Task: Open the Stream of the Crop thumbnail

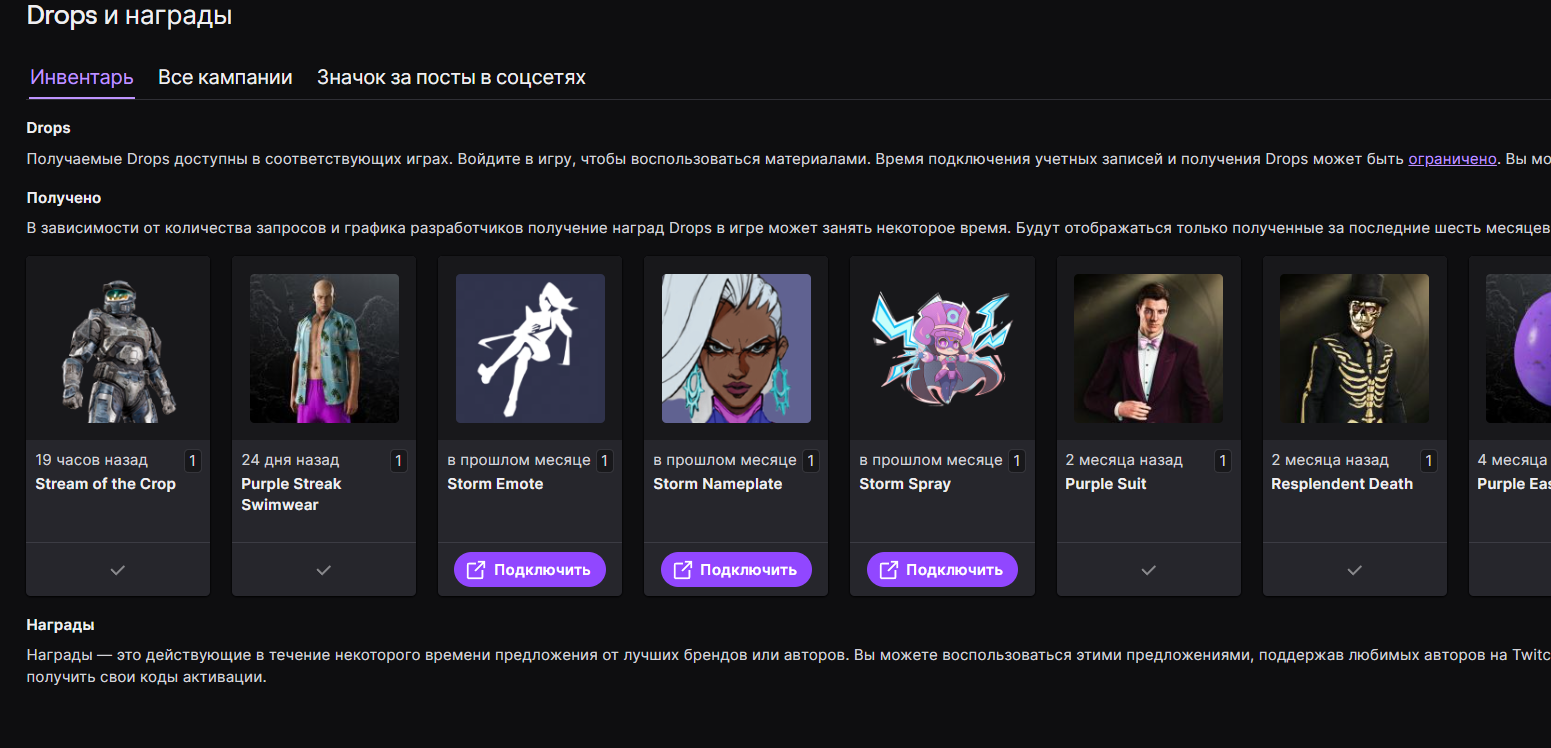Action: pos(118,348)
